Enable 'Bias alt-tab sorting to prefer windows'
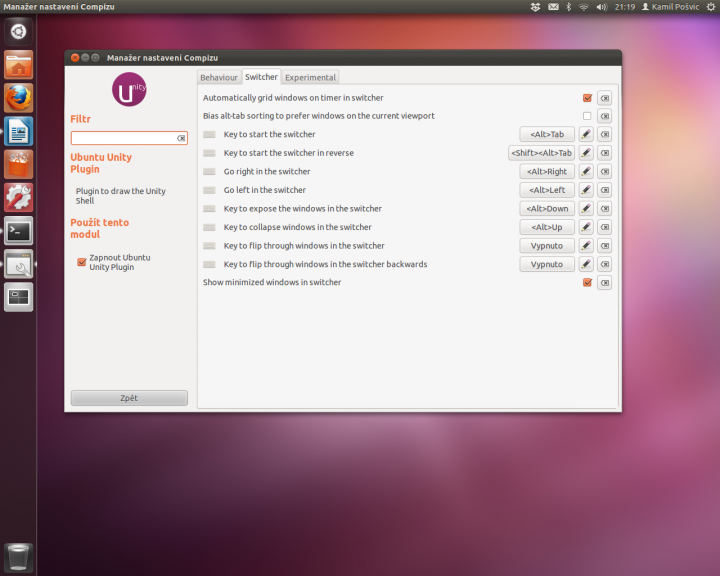Screen dimensions: 720x576 coord(587,116)
